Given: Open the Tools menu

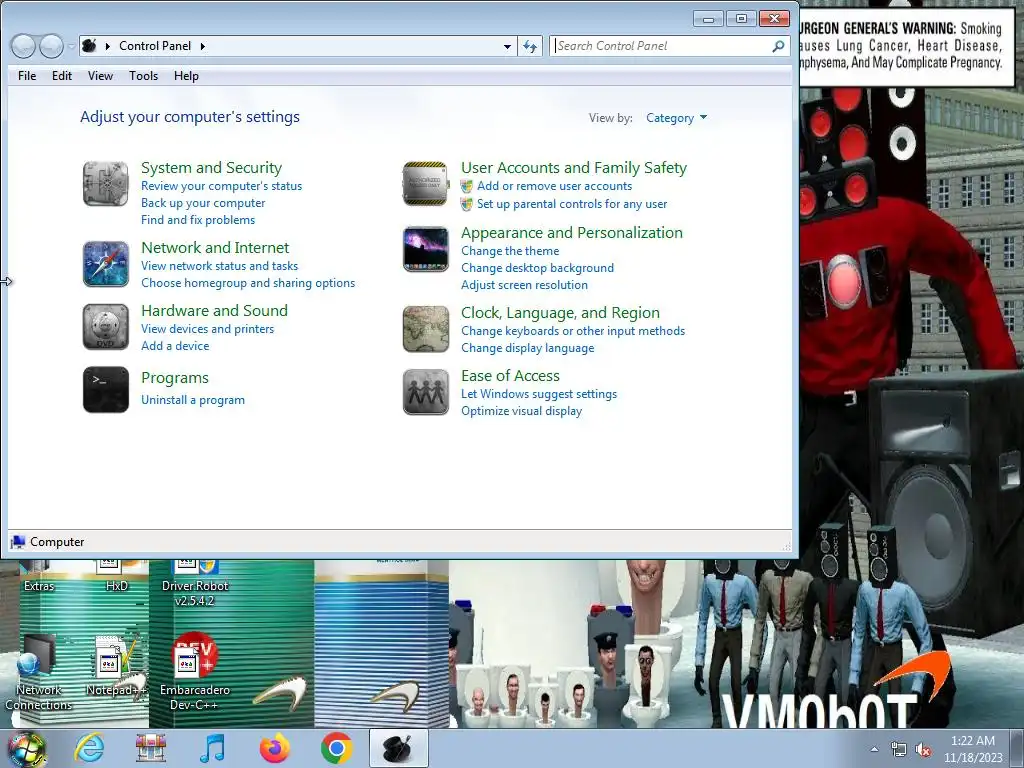Looking at the screenshot, I should (x=144, y=76).
